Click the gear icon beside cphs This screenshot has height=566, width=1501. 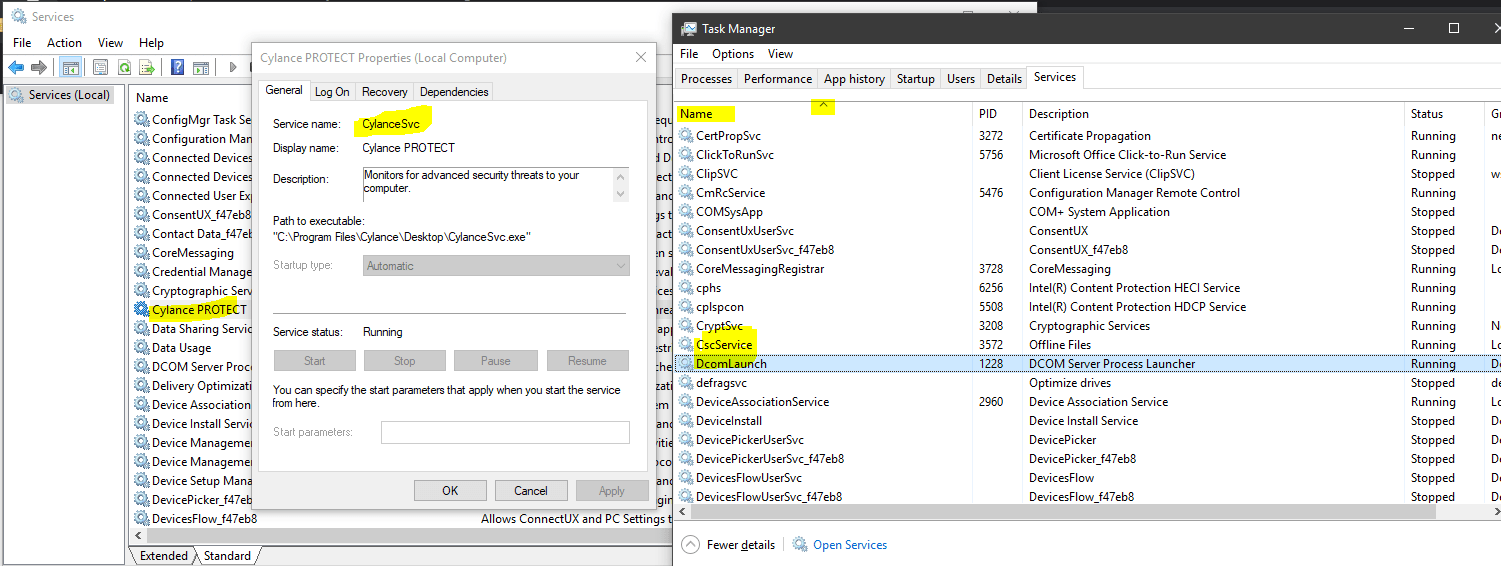[686, 288]
